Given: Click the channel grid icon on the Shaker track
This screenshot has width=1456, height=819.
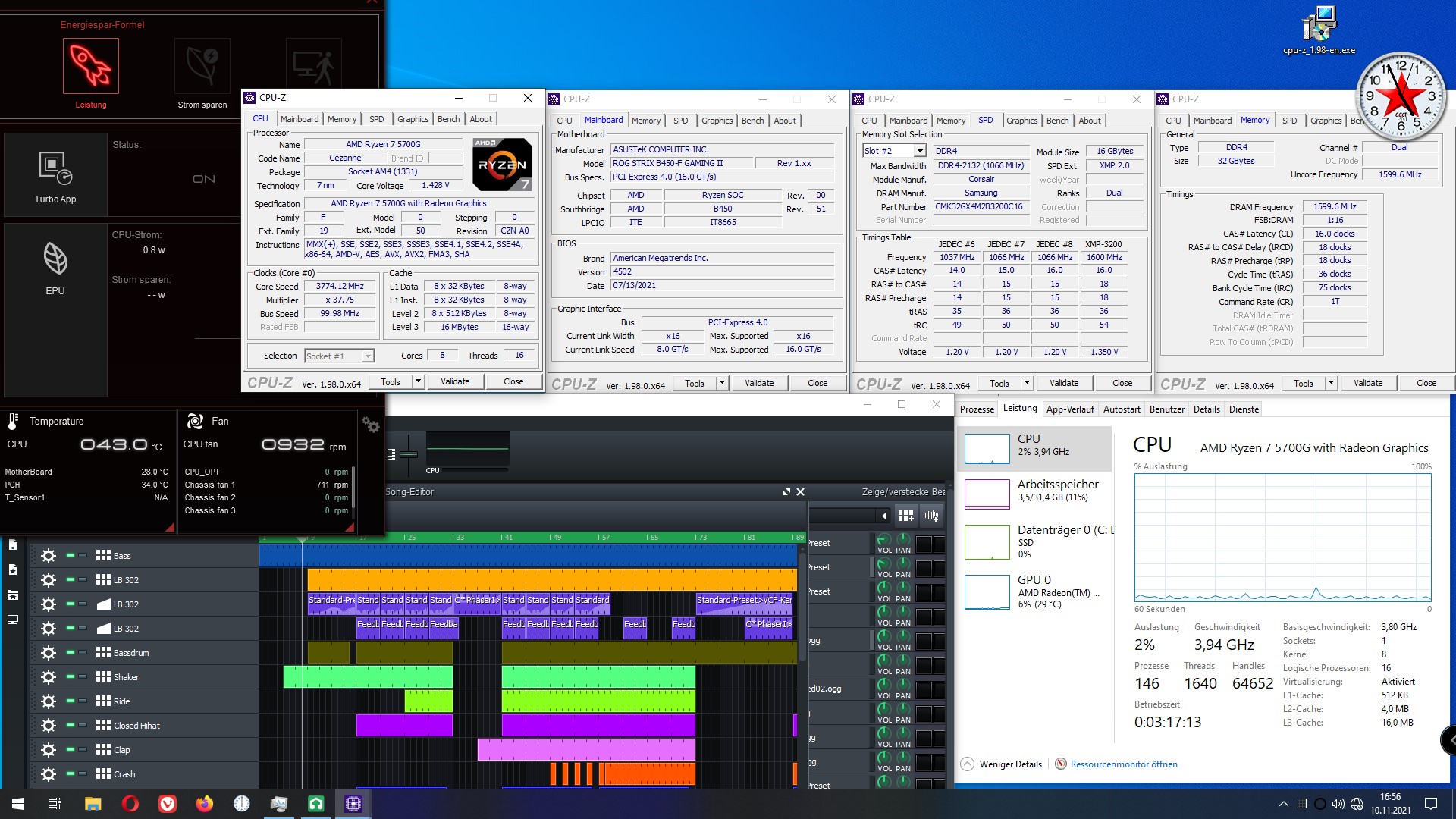Looking at the screenshot, I should click(103, 676).
